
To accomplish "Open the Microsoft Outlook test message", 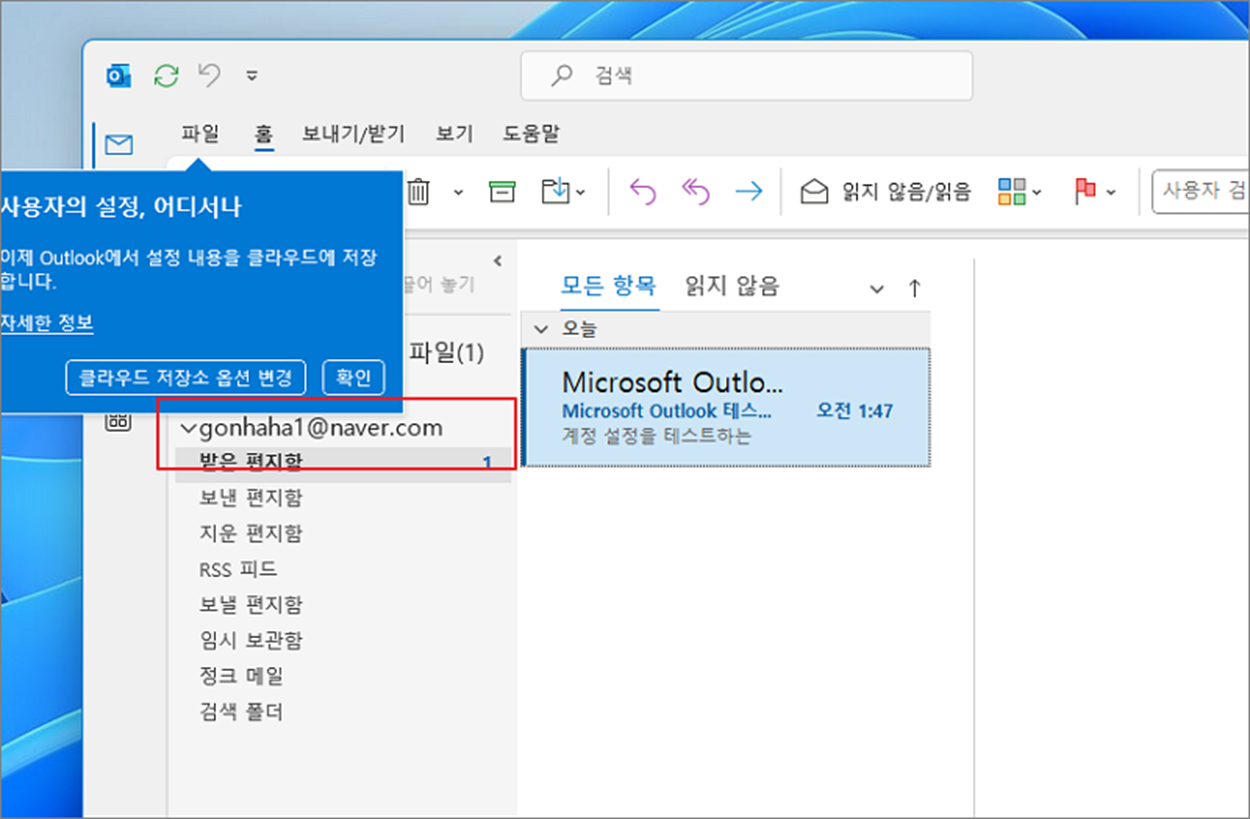I will [x=727, y=406].
